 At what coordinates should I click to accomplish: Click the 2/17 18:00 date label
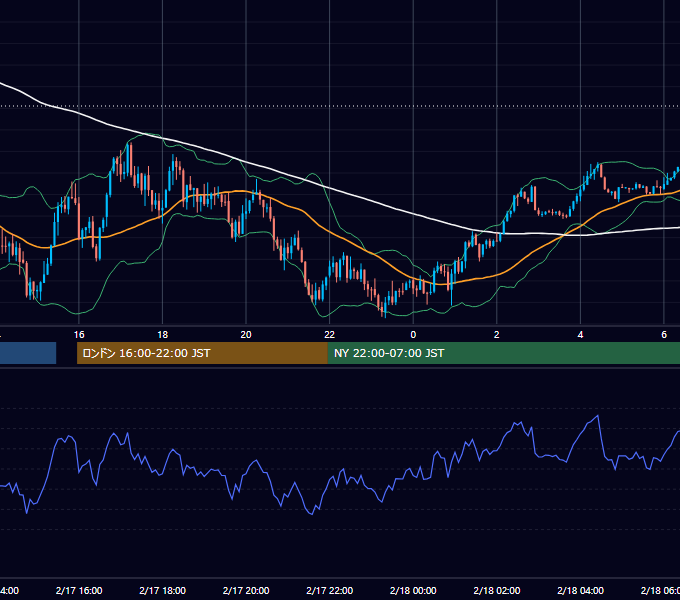coord(163,590)
